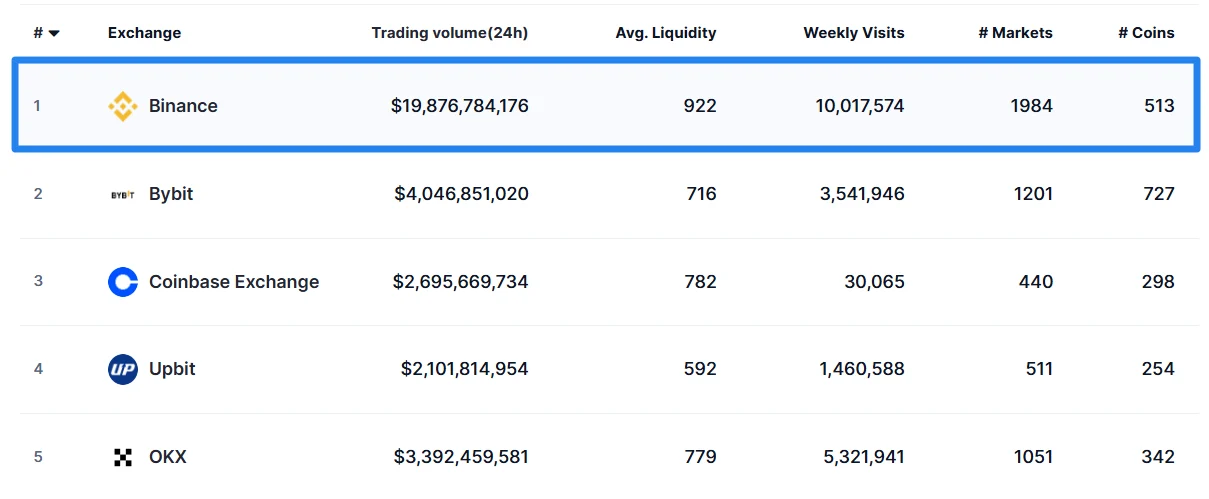Click Binance liquidity value 922
The height and width of the screenshot is (499, 1209).
click(700, 106)
